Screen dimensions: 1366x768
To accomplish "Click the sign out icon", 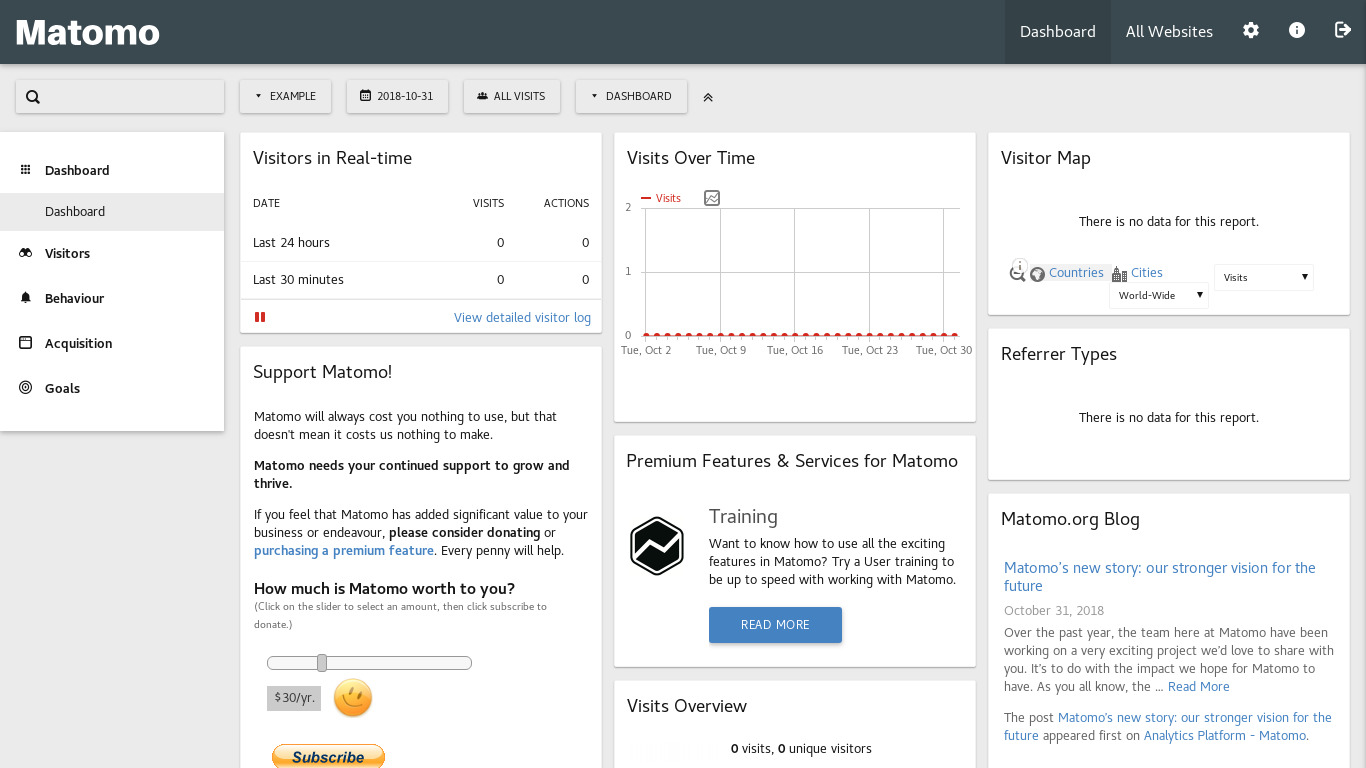I will [x=1343, y=31].
